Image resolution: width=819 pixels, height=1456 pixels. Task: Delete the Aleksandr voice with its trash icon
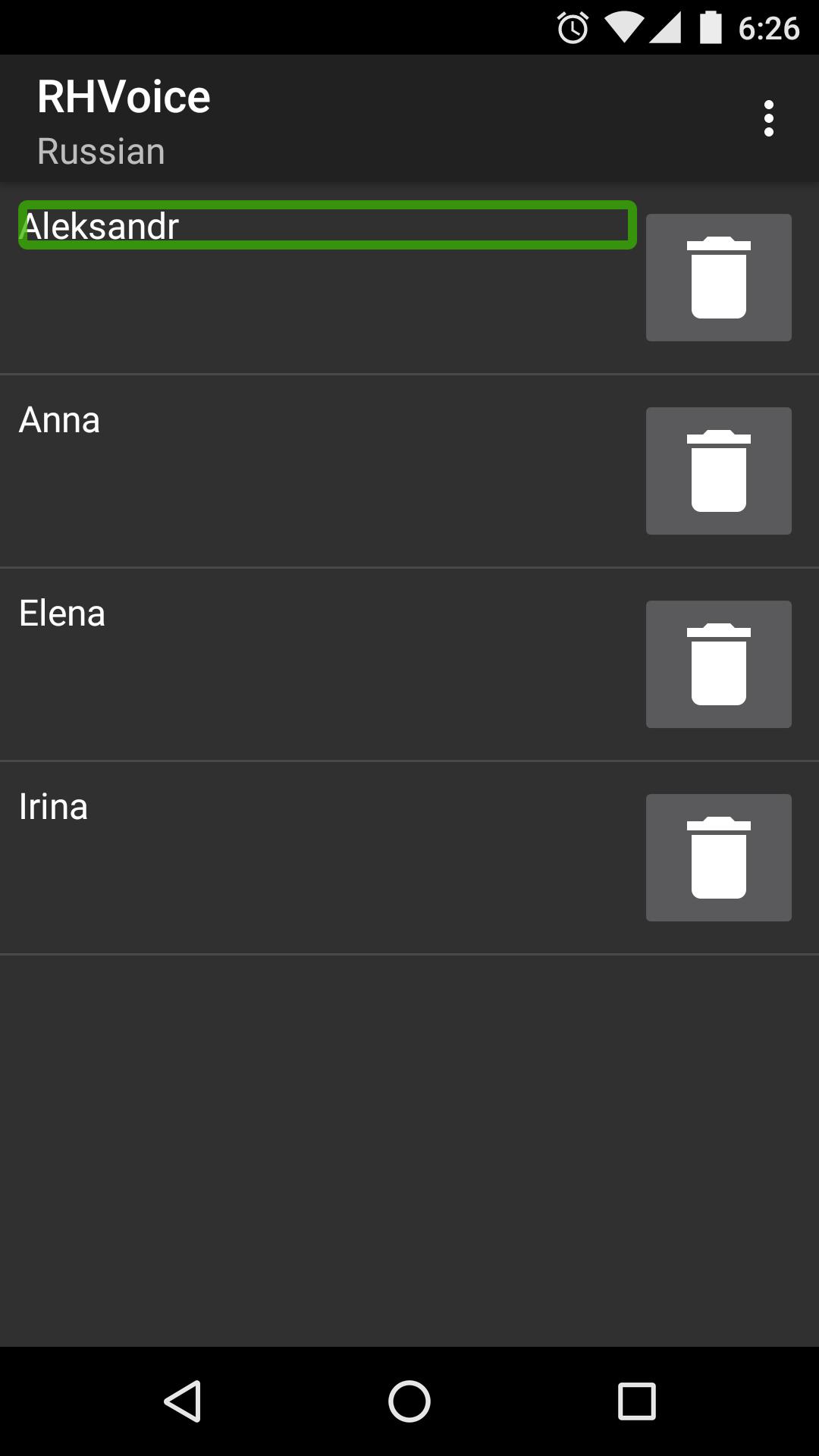tap(719, 278)
